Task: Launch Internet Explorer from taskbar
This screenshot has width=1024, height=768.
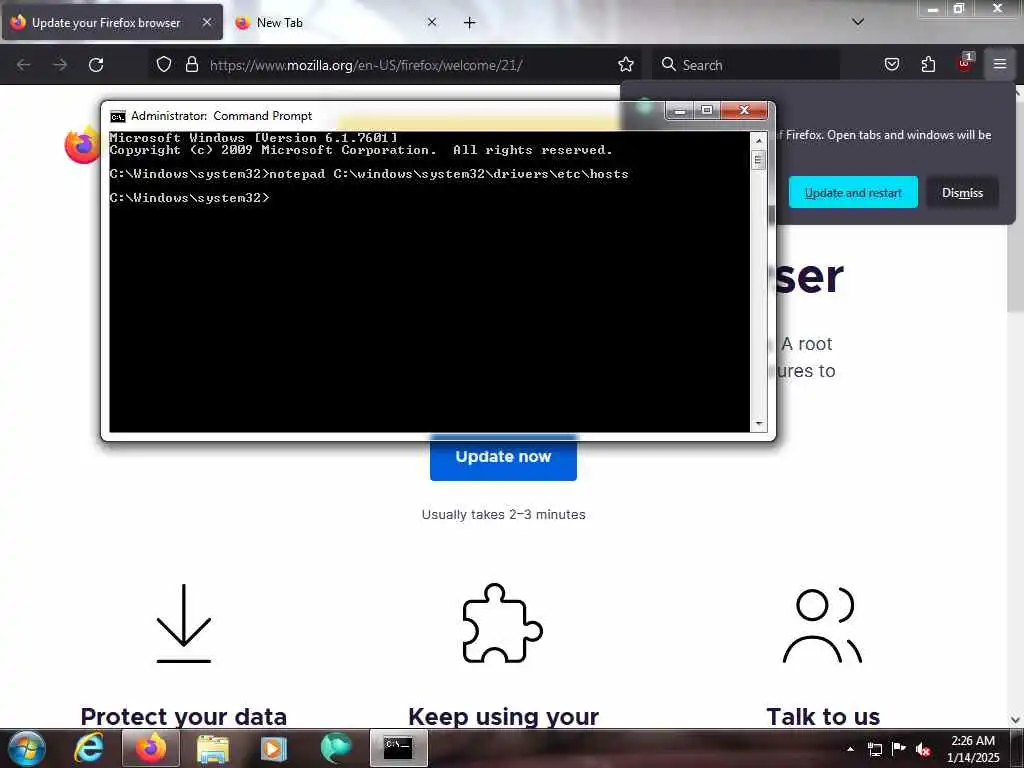Action: click(x=89, y=748)
